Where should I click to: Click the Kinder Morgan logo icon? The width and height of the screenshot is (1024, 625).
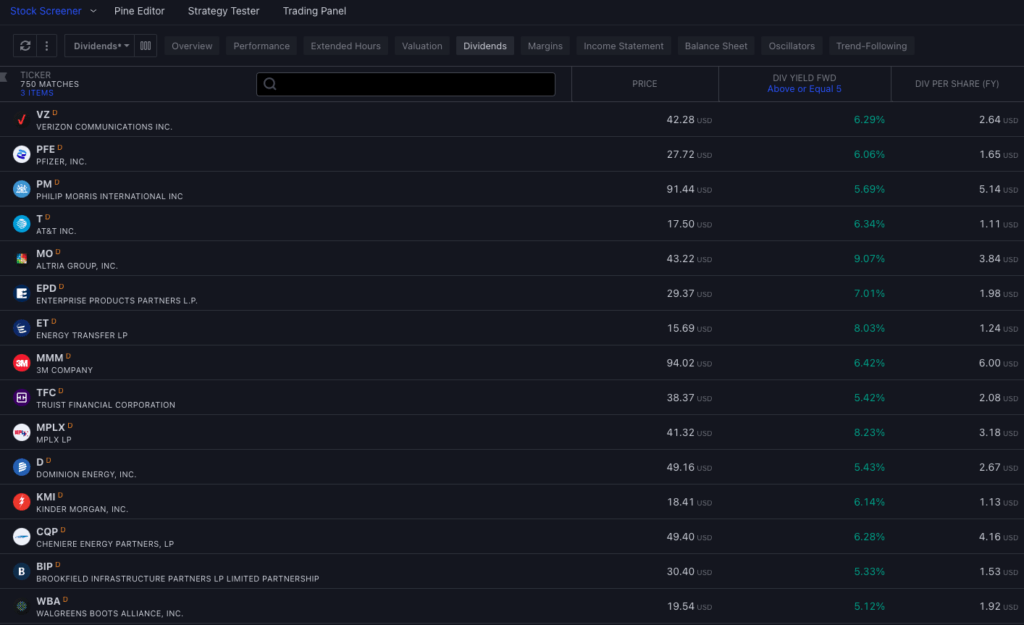[x=21, y=502]
